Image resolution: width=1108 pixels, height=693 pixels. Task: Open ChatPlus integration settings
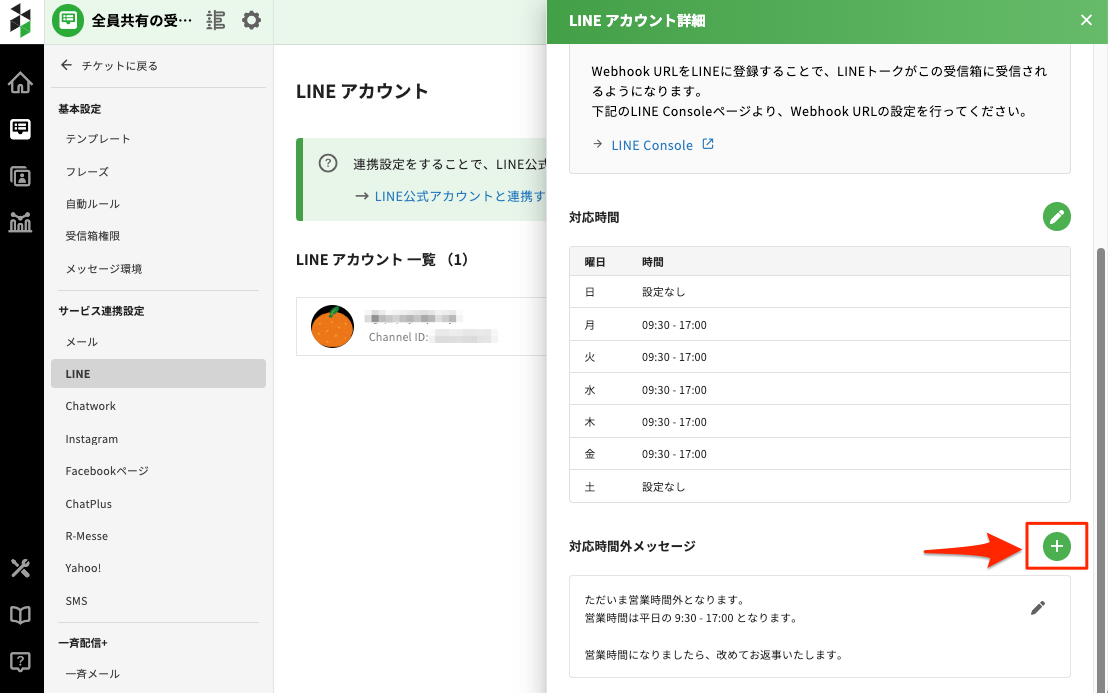tap(88, 504)
